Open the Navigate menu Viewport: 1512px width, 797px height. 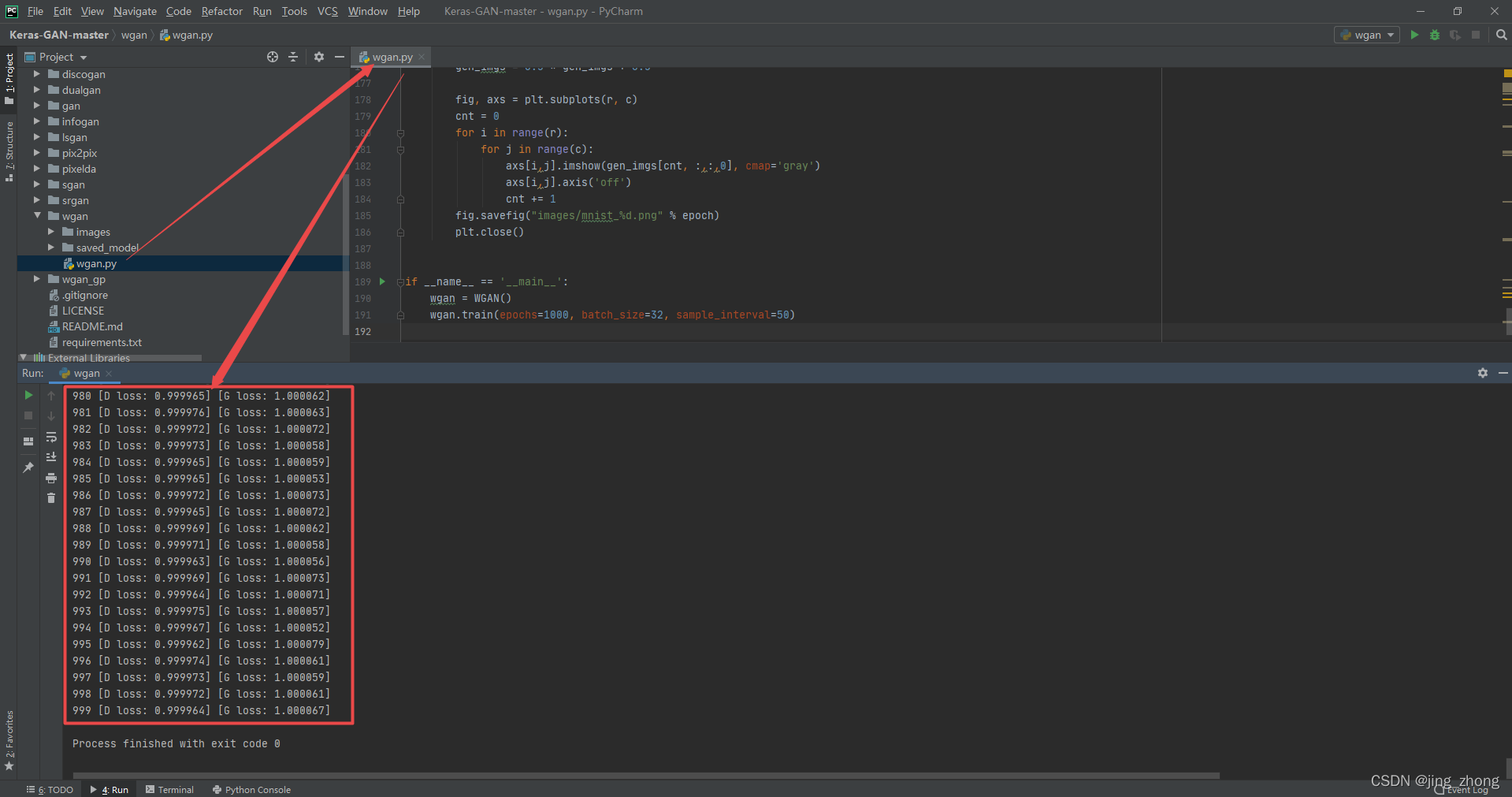(x=135, y=11)
